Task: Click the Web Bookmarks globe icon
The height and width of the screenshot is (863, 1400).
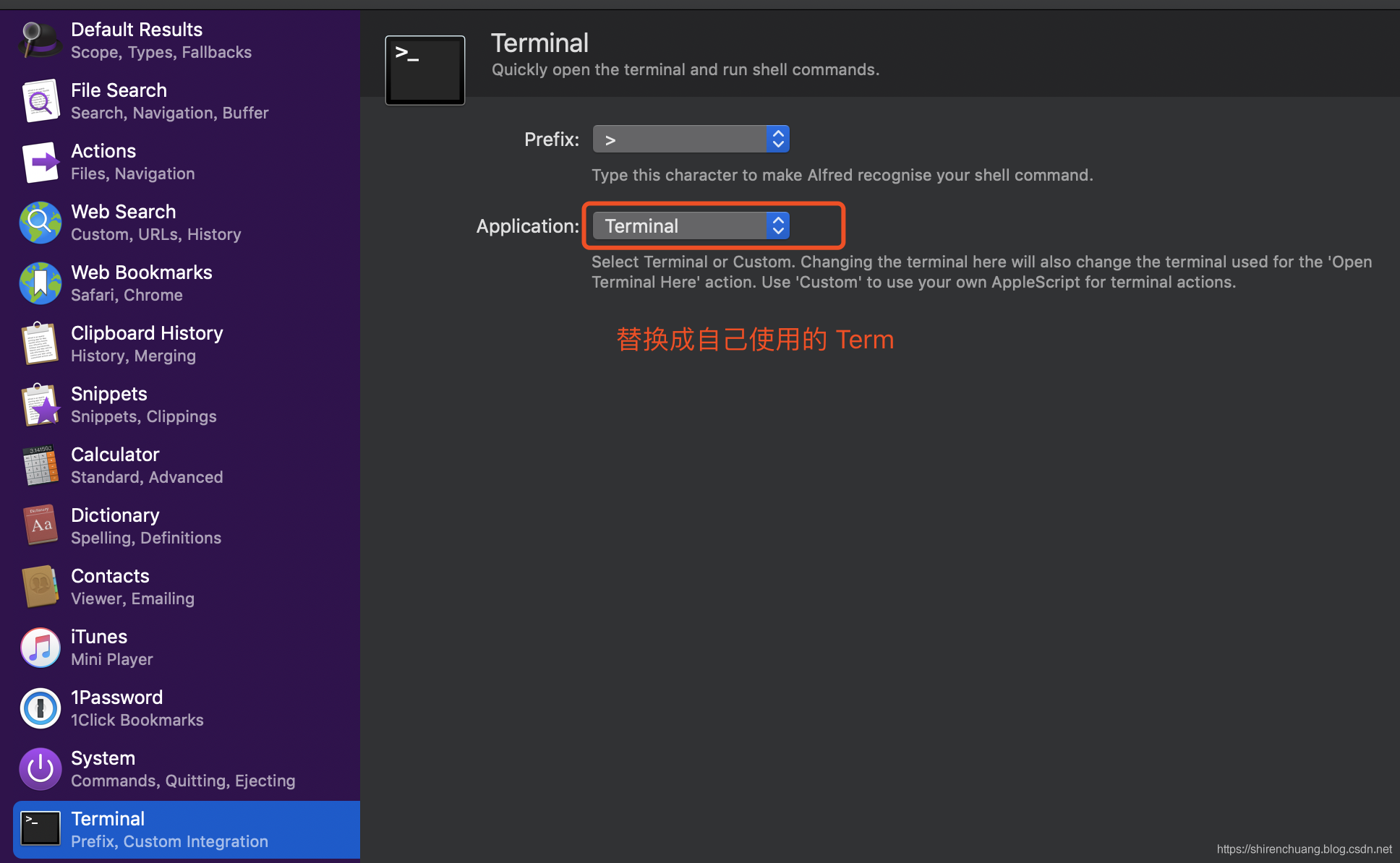Action: pos(40,283)
